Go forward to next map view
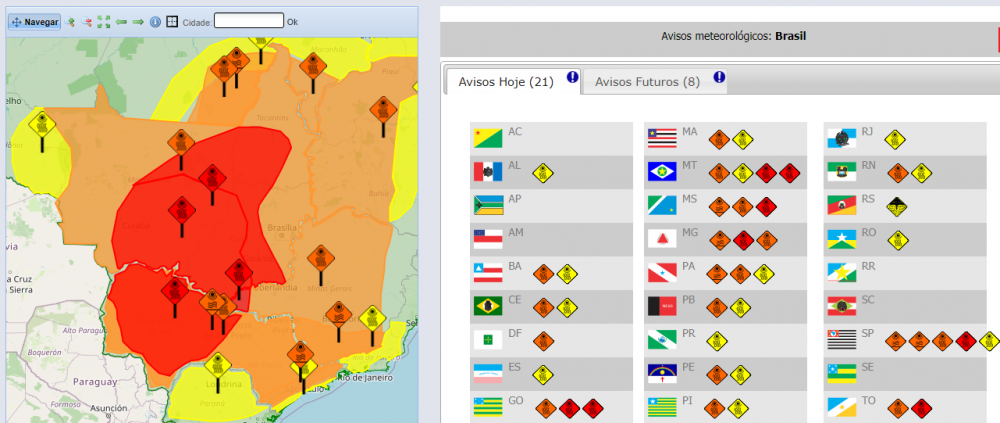The height and width of the screenshot is (423, 1000). coord(138,22)
